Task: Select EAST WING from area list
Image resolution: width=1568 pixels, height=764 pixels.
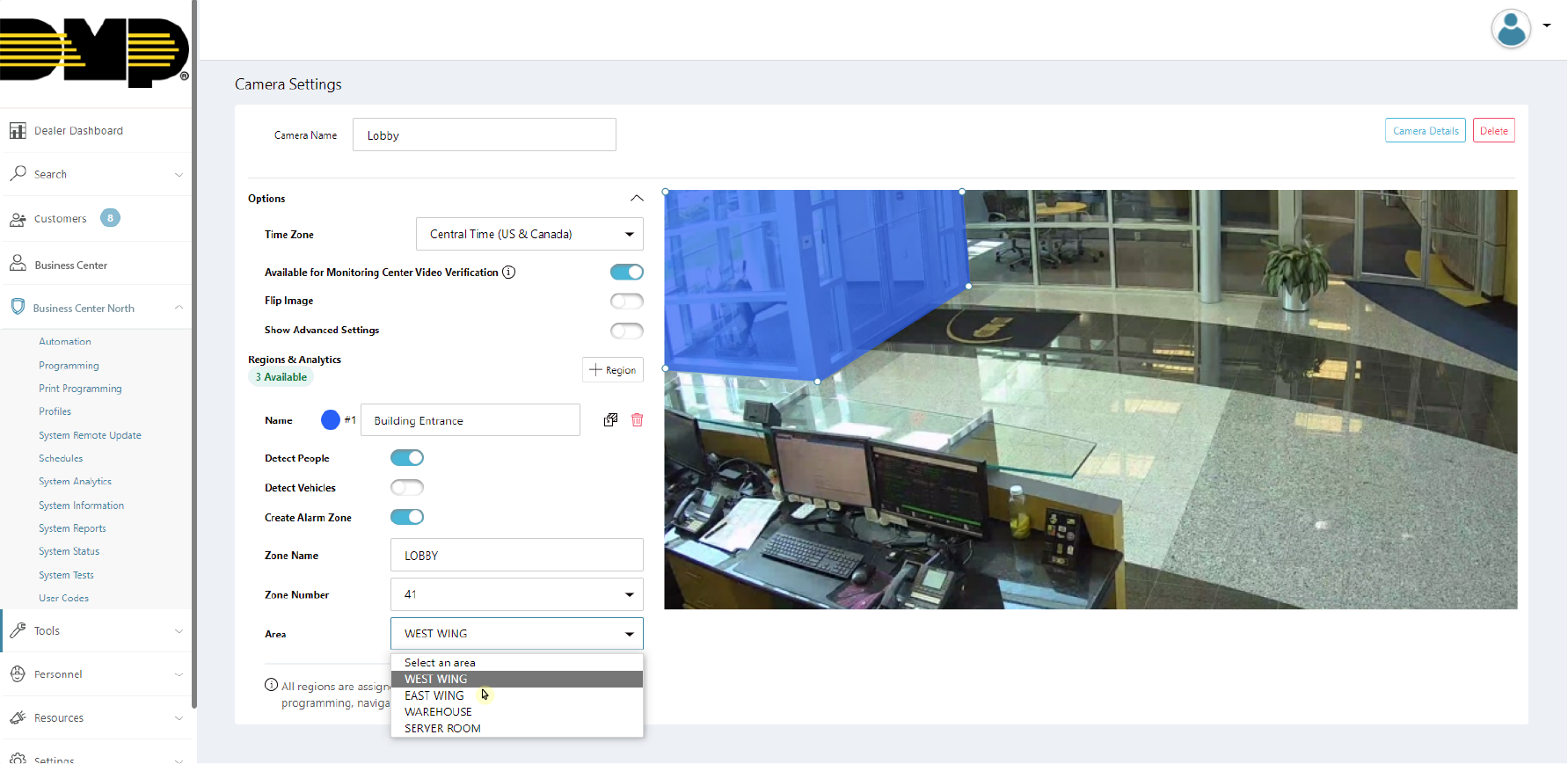Action: [434, 695]
